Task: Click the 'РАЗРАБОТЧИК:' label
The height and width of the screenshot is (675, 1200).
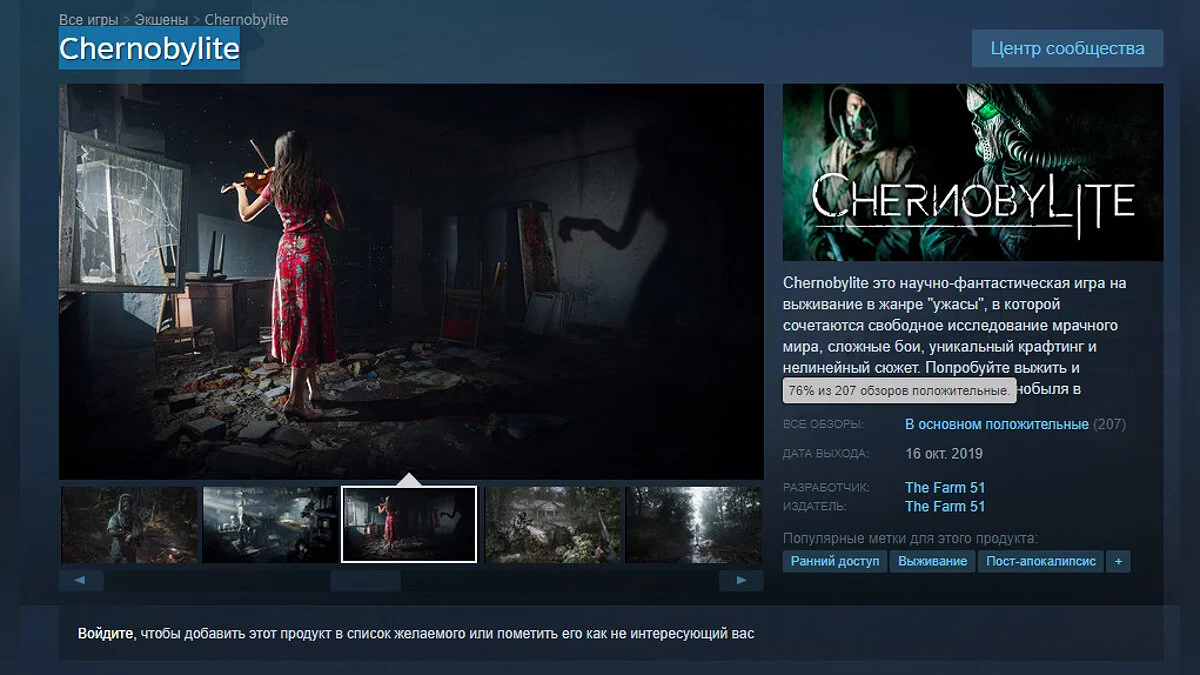Action: pyautogui.click(x=826, y=488)
